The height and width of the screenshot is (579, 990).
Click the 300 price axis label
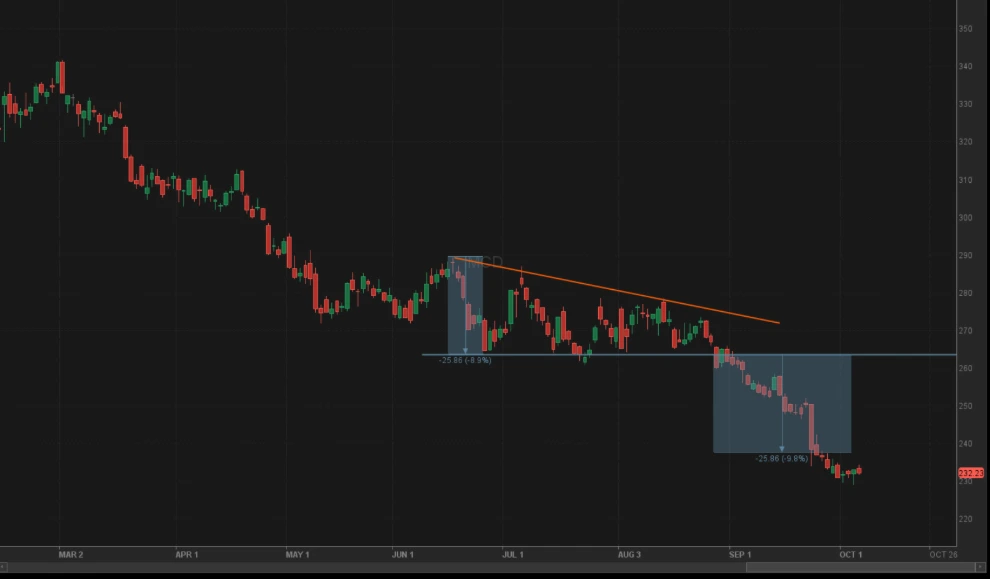coord(966,218)
